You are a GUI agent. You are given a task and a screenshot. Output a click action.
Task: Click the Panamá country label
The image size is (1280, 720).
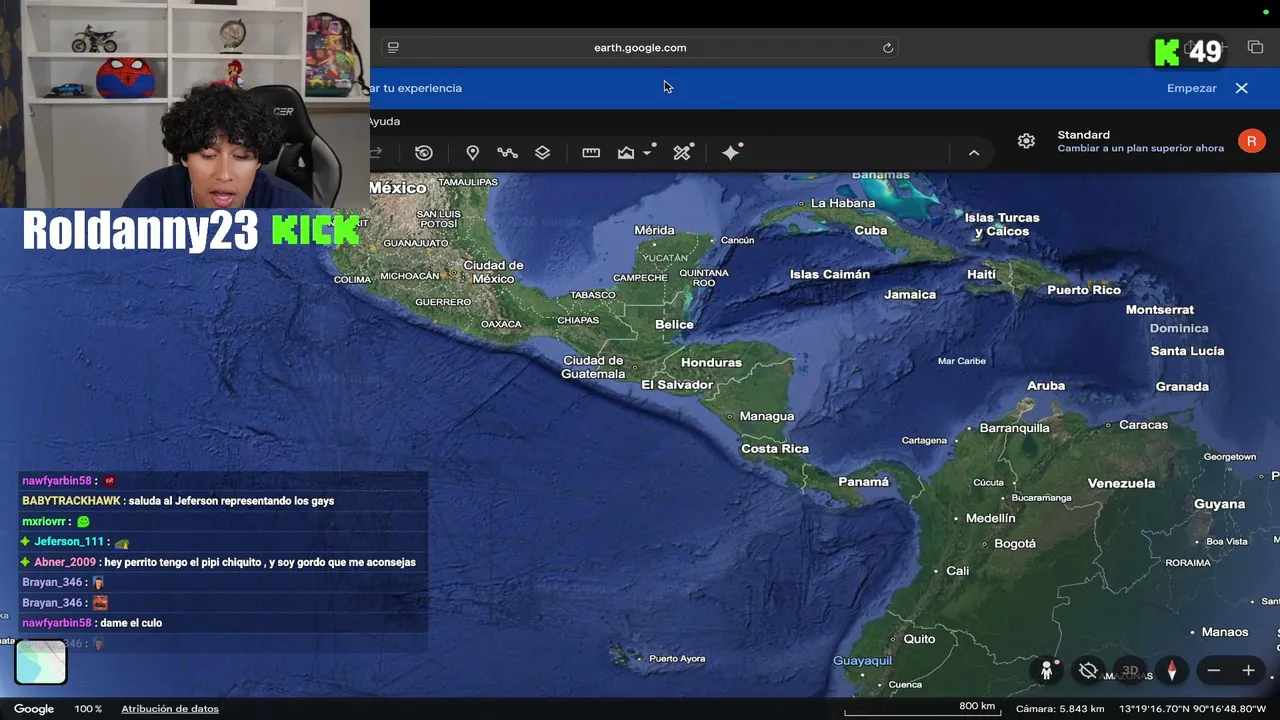[863, 482]
